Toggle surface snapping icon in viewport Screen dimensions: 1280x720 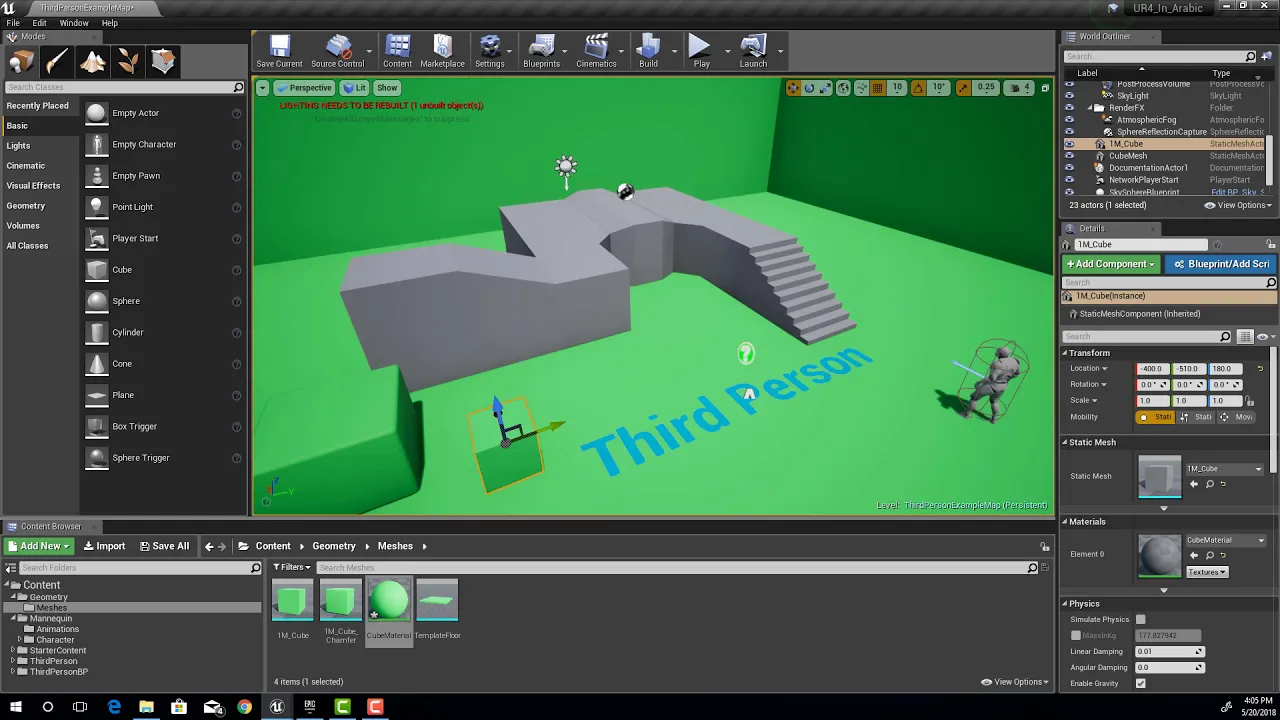(862, 88)
